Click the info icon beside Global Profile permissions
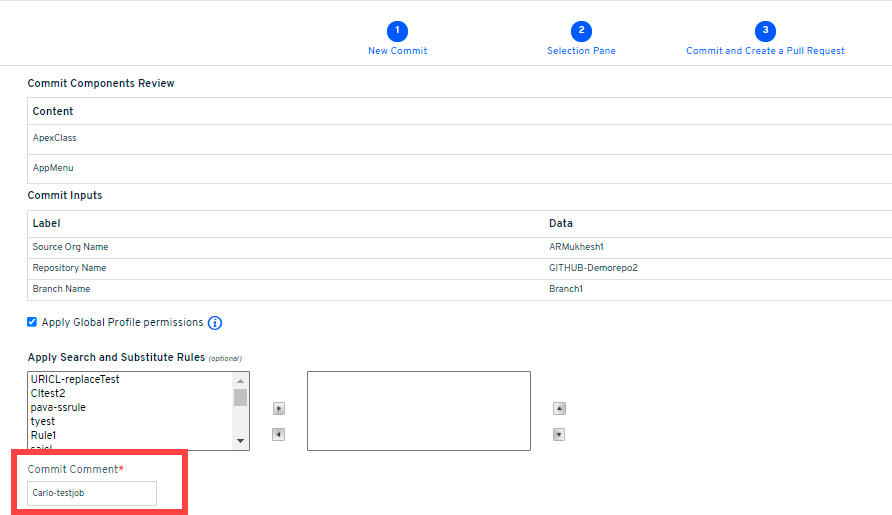 (x=215, y=323)
